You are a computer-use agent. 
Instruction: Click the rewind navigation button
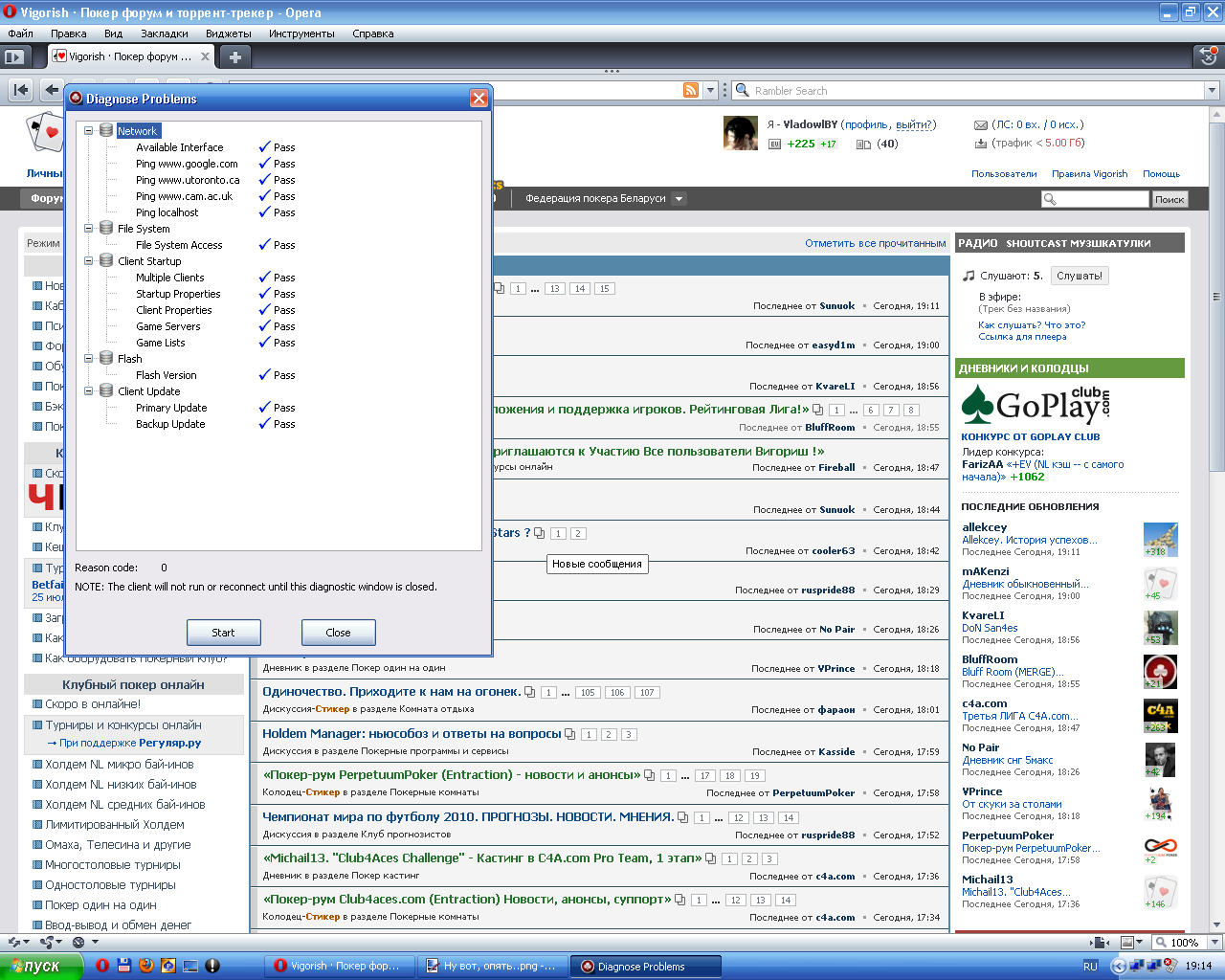click(20, 90)
